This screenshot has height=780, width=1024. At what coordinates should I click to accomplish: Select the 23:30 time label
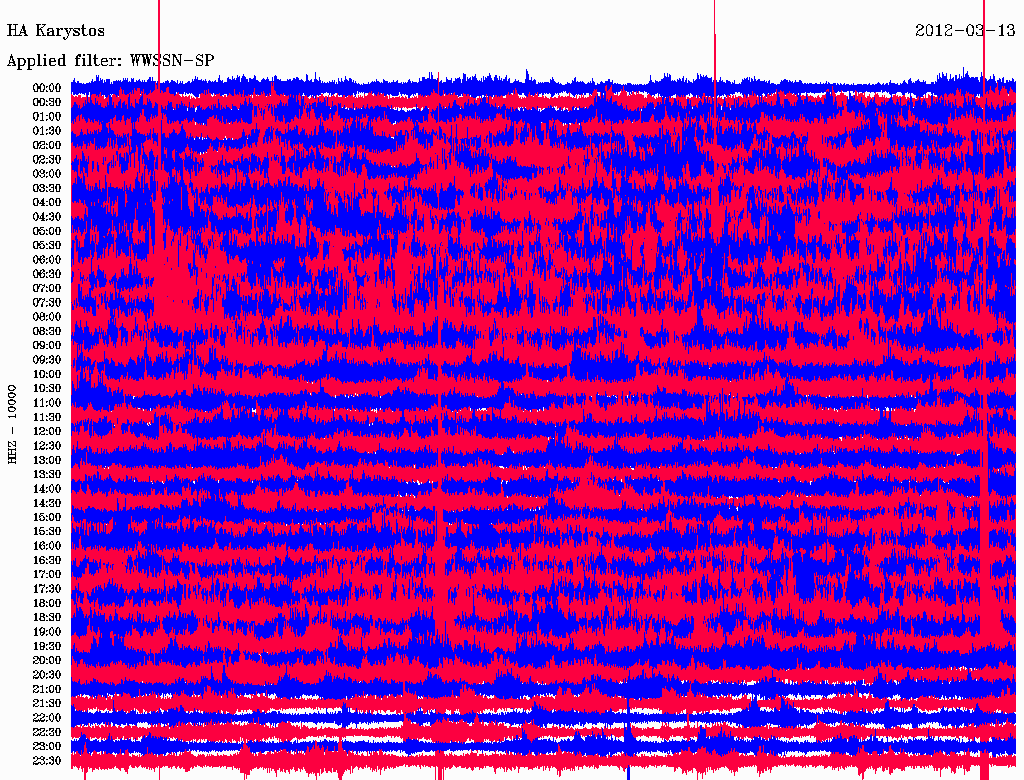pyautogui.click(x=47, y=760)
